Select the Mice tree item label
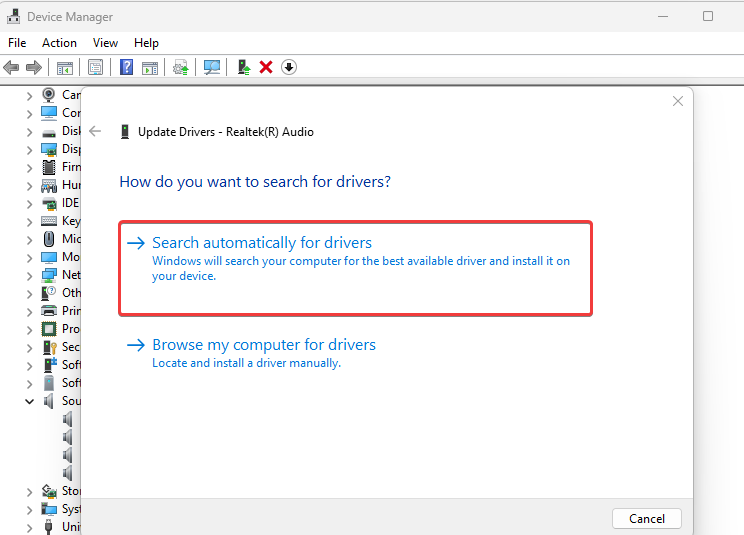Screen dimensions: 744x535 click(x=71, y=239)
